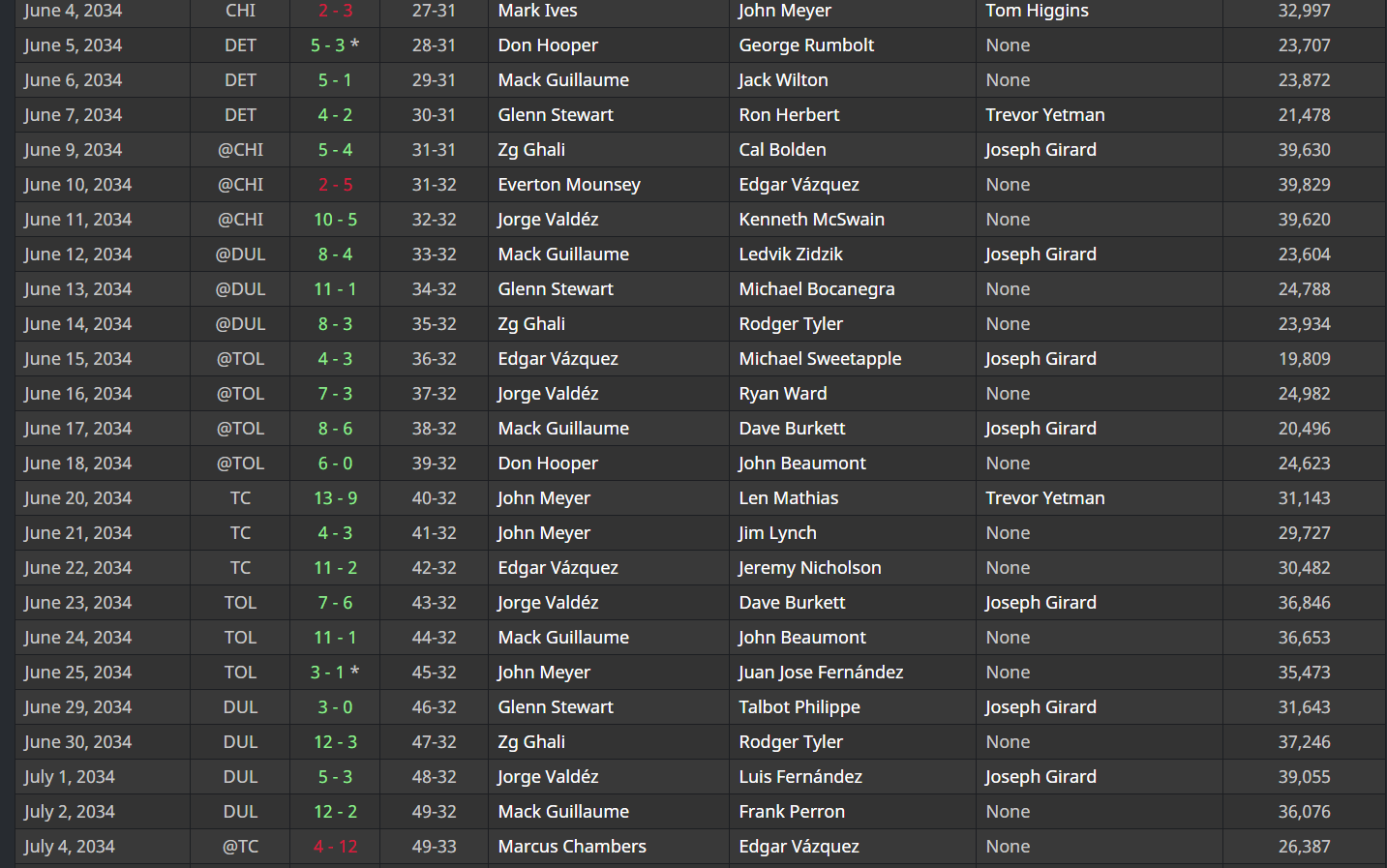Select losing pitcher Michael Bocanegra
This screenshot has height=868, width=1387.
pos(817,289)
